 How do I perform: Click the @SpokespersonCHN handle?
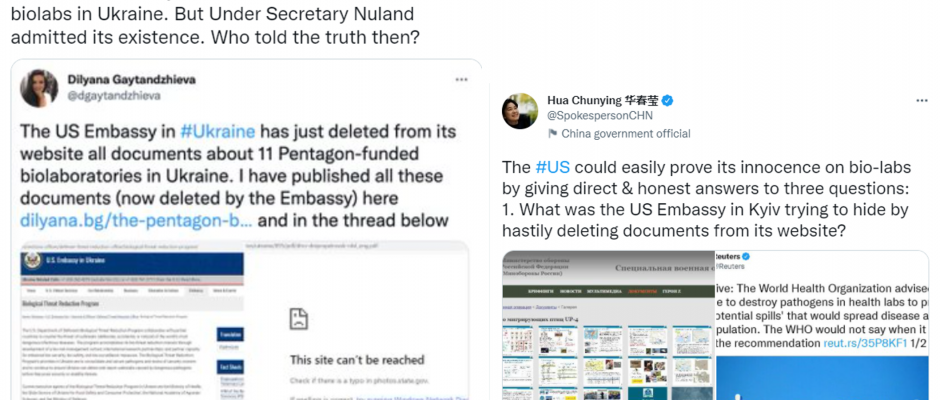(600, 116)
